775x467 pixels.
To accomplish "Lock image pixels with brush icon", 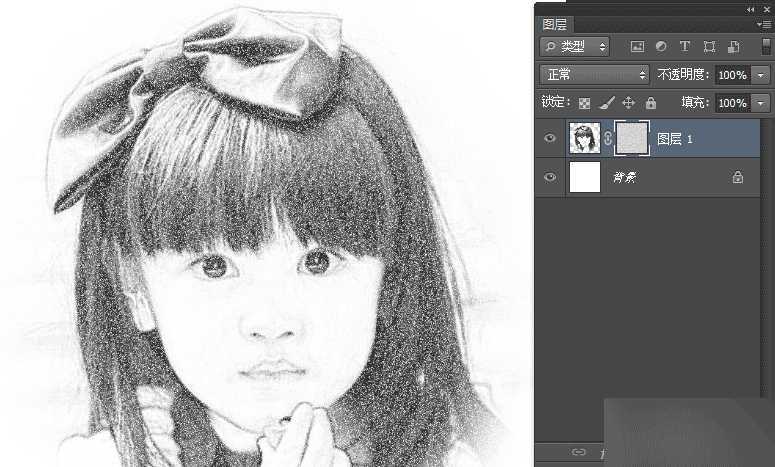I will coord(607,103).
